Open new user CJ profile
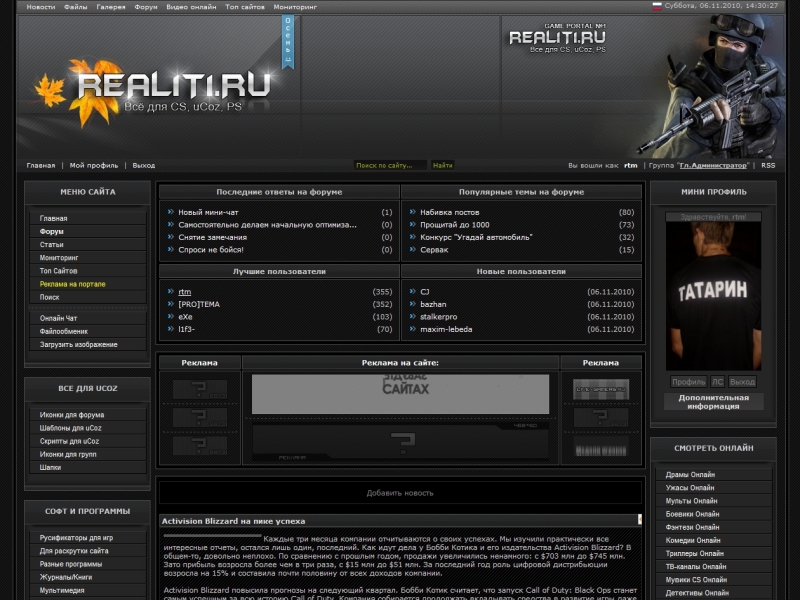800x600 pixels. [425, 292]
